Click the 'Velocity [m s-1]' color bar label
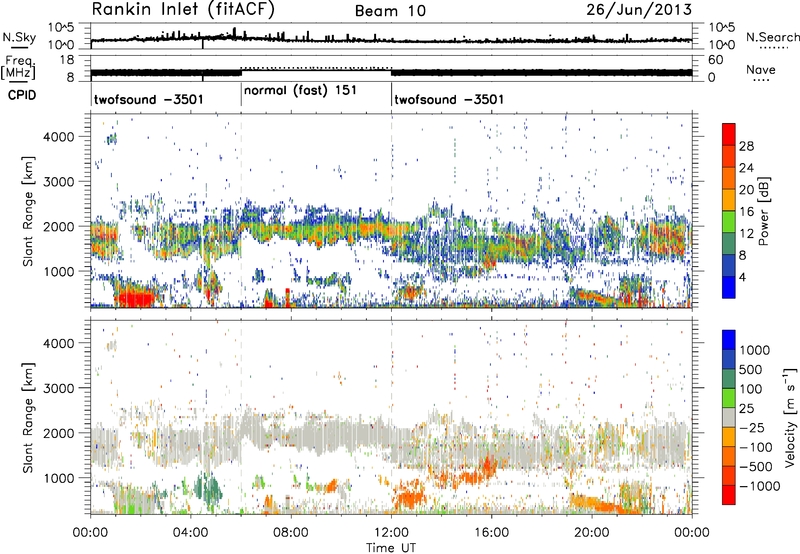The width and height of the screenshot is (800, 554). click(x=790, y=416)
